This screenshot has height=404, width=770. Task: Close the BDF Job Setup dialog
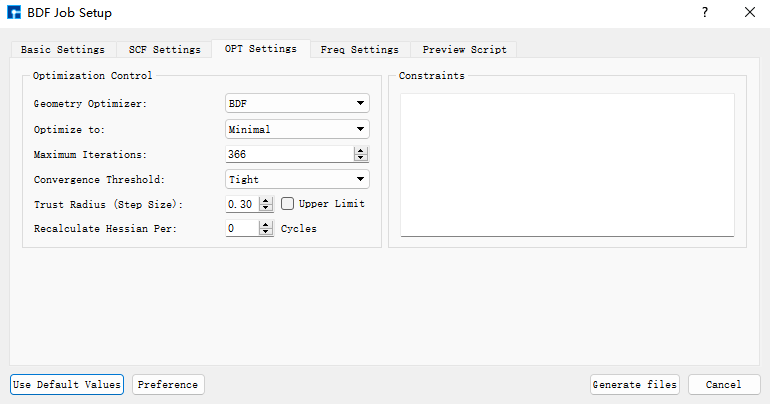coord(749,12)
